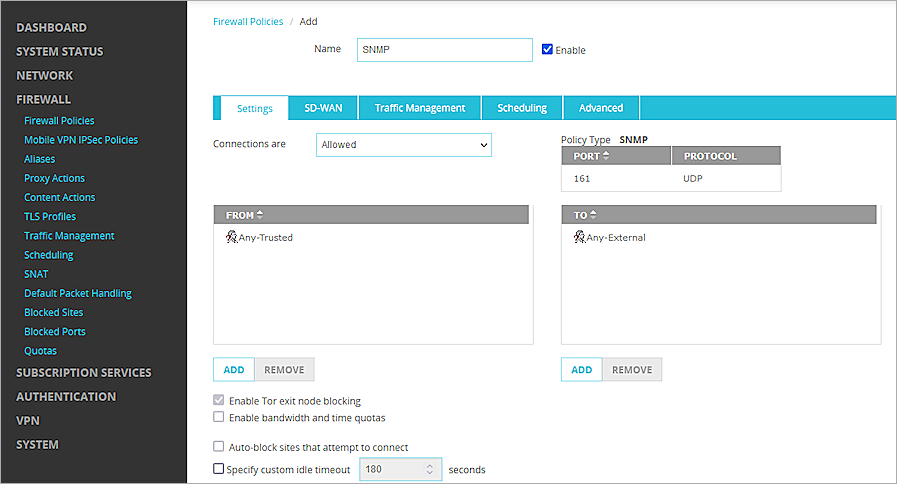This screenshot has height=484, width=897.
Task: Open Firewall Policies in the sidebar
Action: 59,121
